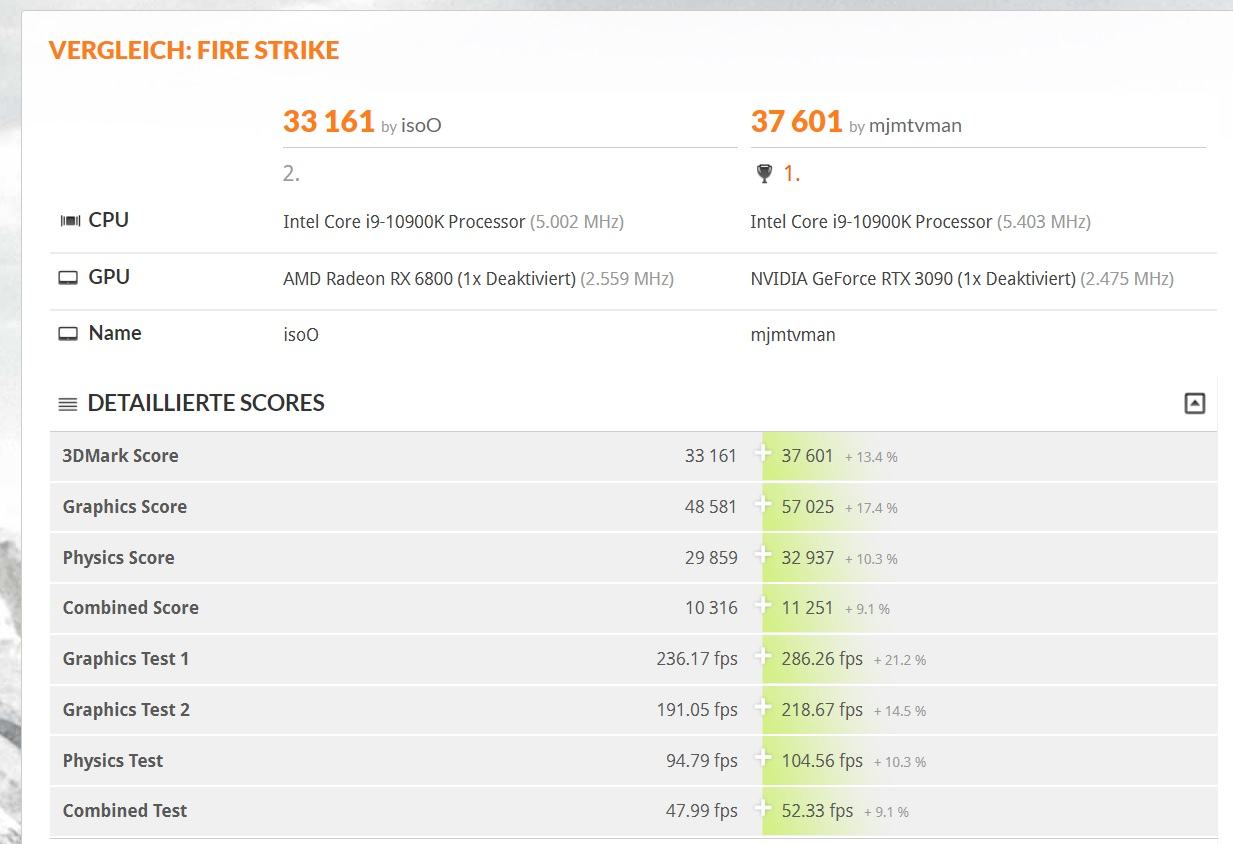Click the 94.79 fps value
The image size is (1233, 844).
[702, 761]
